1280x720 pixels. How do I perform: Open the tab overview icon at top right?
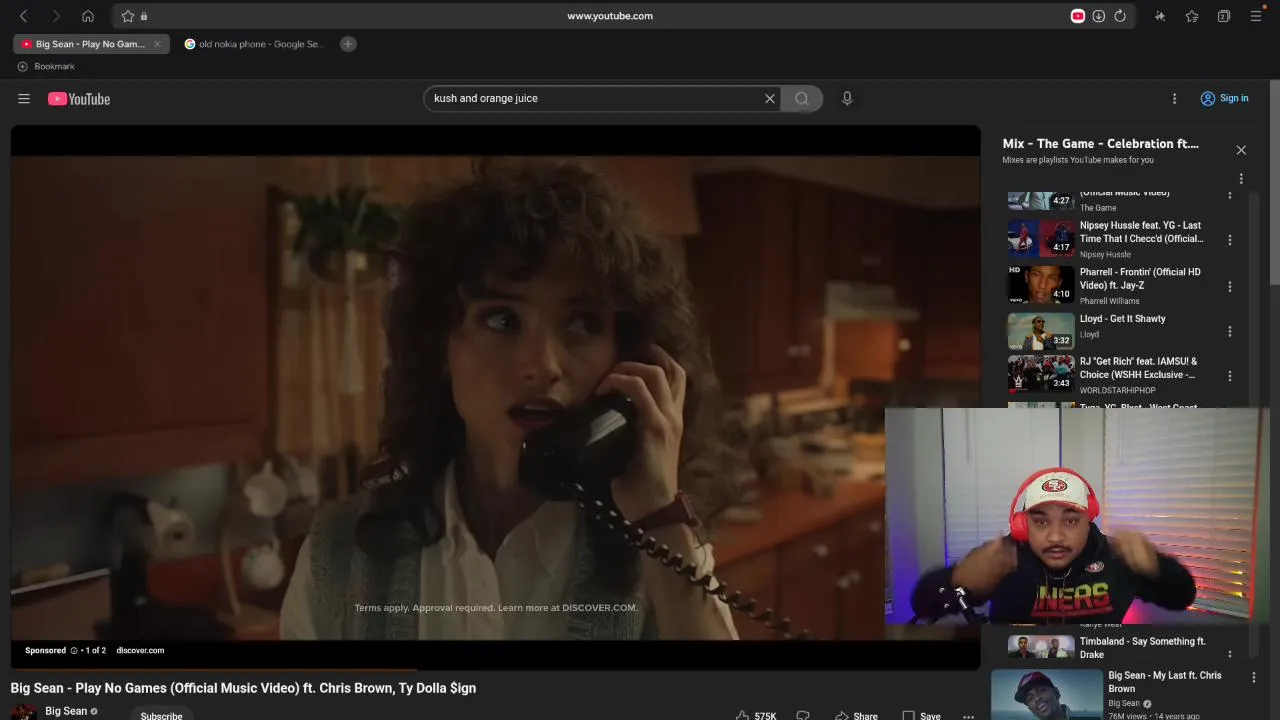(x=1224, y=16)
